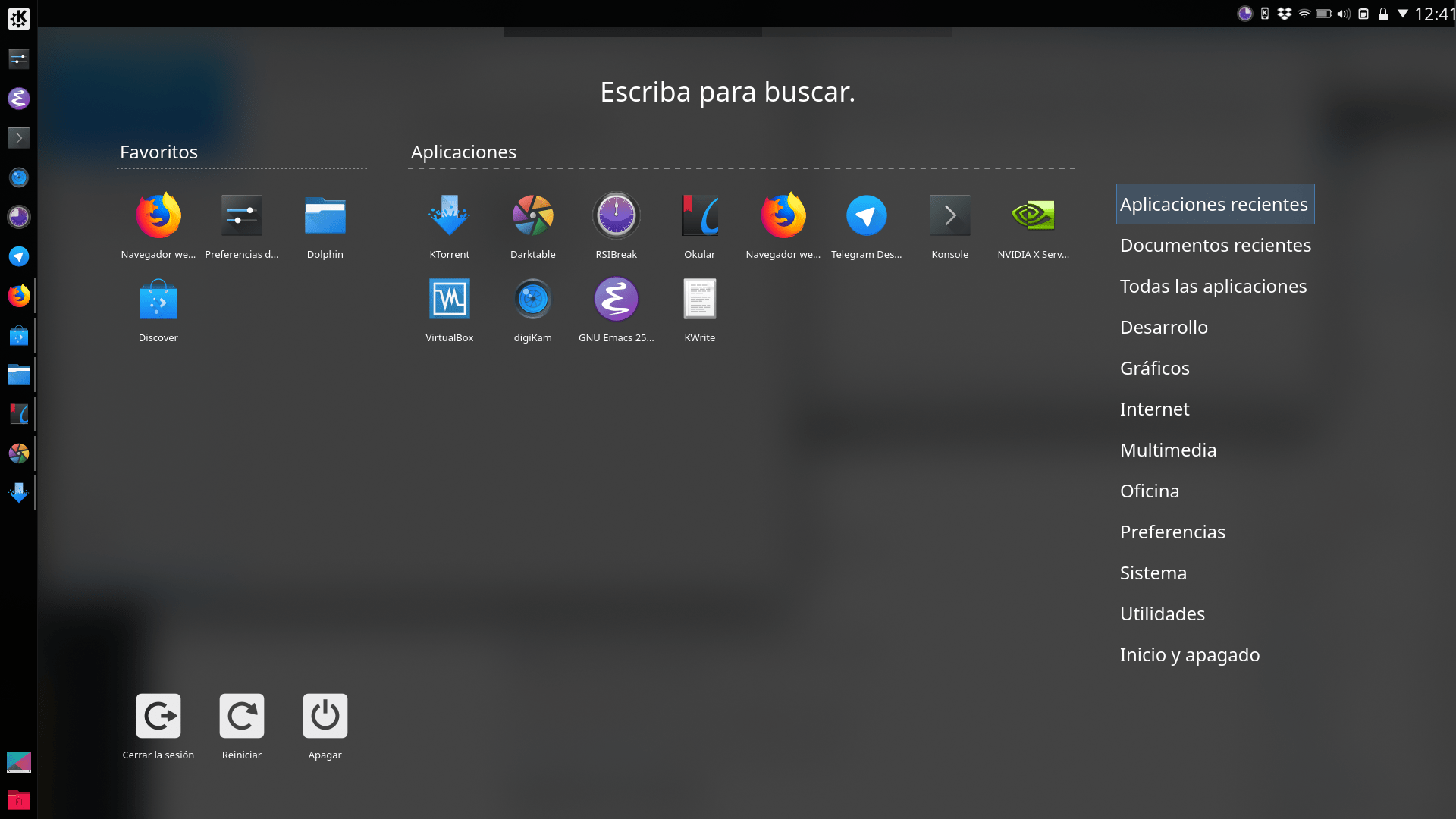This screenshot has height=819, width=1456.
Task: Open the volume control tray icon
Action: pyautogui.click(x=1344, y=14)
